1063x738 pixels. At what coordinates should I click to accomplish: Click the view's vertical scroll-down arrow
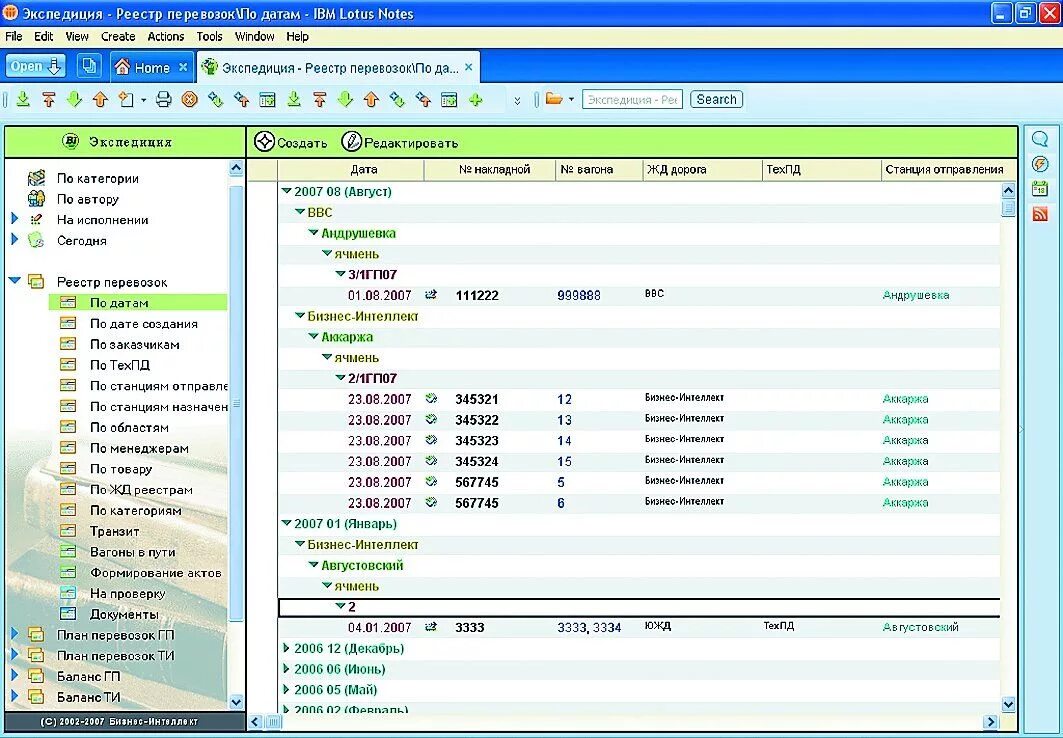coord(1008,704)
